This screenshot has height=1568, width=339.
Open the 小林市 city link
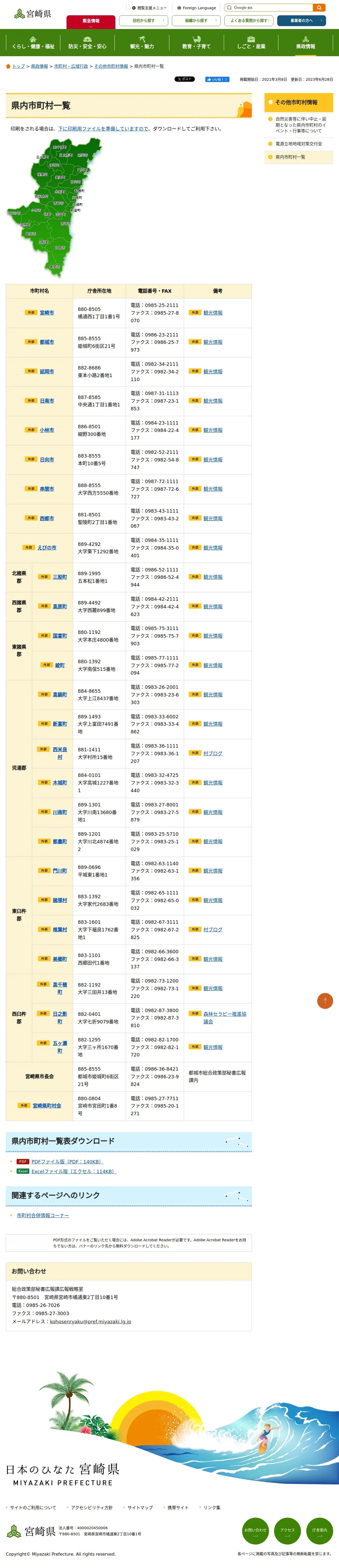(x=47, y=430)
